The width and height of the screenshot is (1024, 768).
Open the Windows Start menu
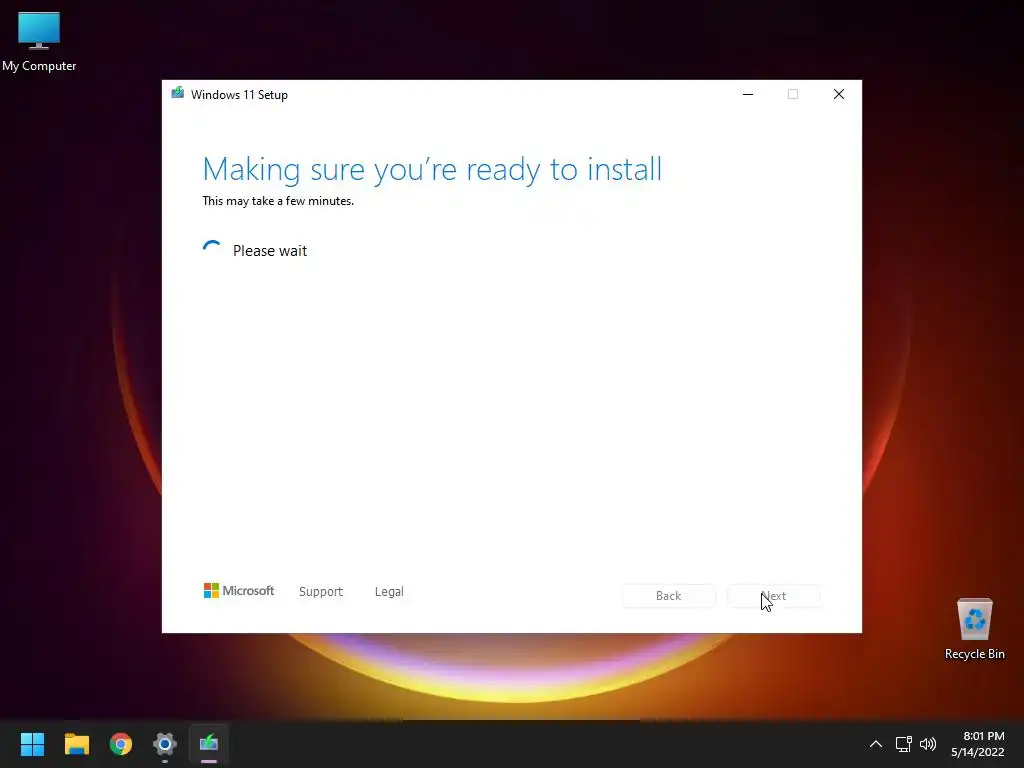tap(32, 744)
